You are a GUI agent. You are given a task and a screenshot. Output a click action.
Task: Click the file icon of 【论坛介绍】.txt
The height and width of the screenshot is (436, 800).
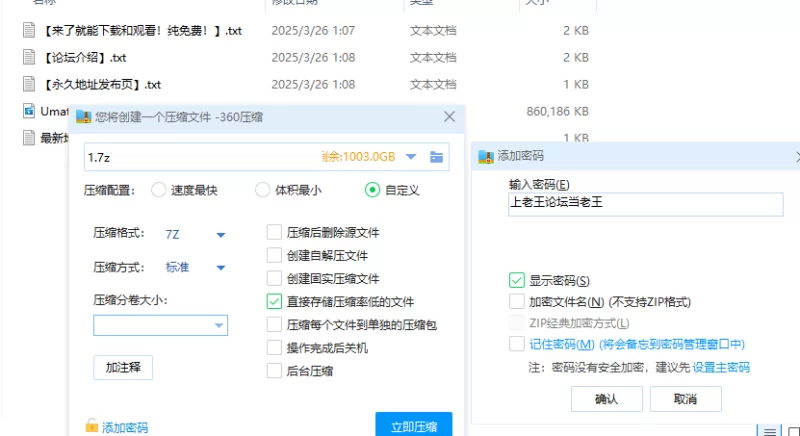click(29, 57)
